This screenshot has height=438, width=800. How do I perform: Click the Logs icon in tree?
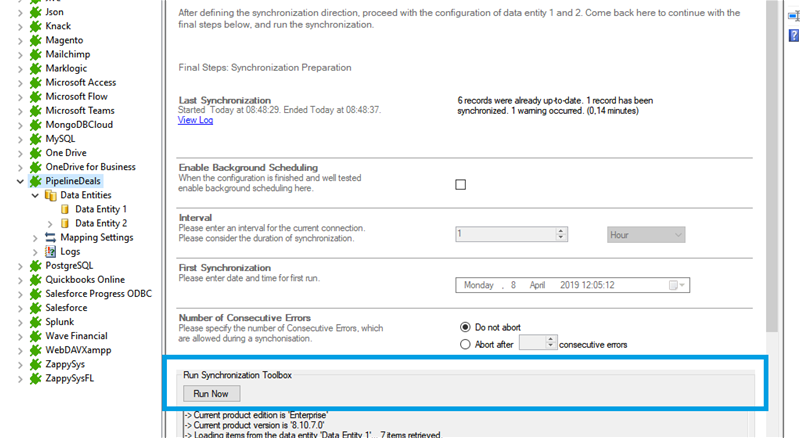(50, 251)
